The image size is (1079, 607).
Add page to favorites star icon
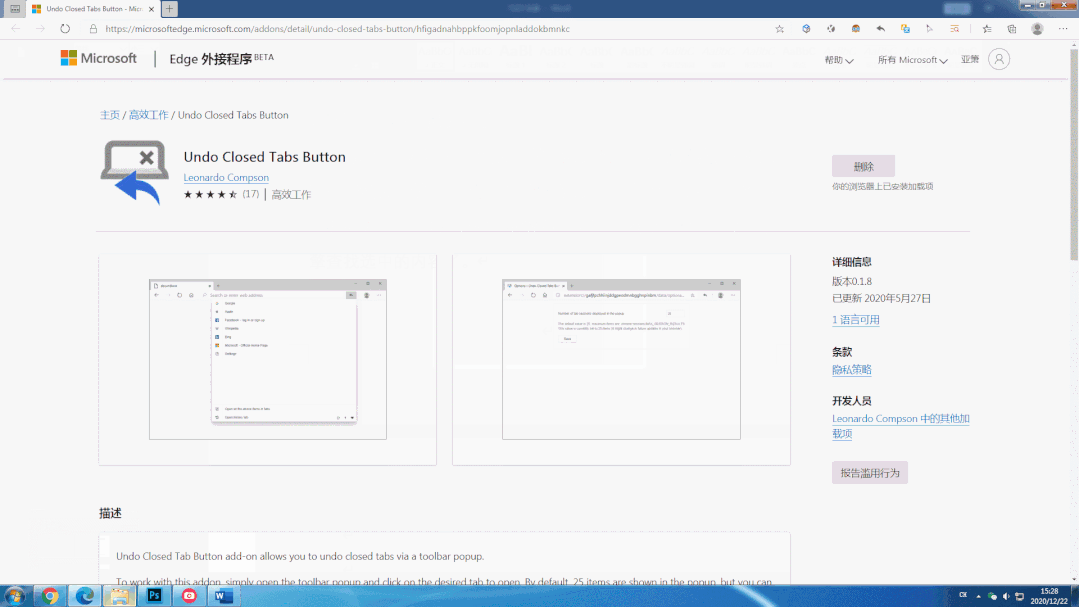780,29
